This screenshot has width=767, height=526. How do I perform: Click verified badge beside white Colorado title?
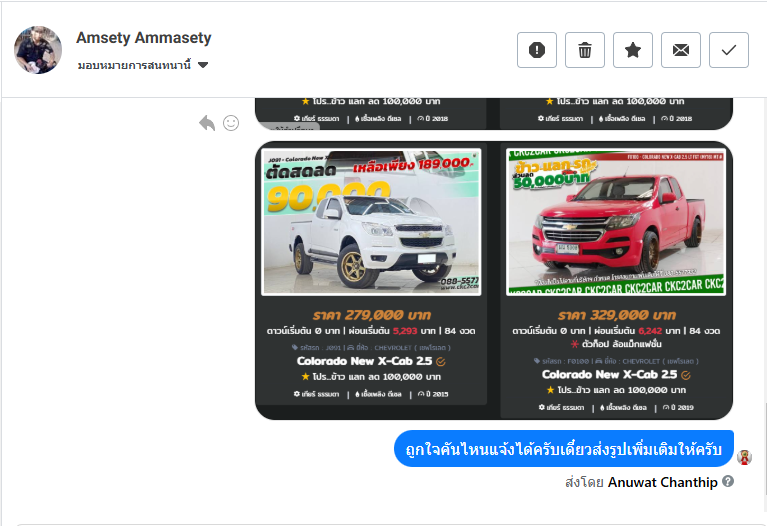pos(441,362)
